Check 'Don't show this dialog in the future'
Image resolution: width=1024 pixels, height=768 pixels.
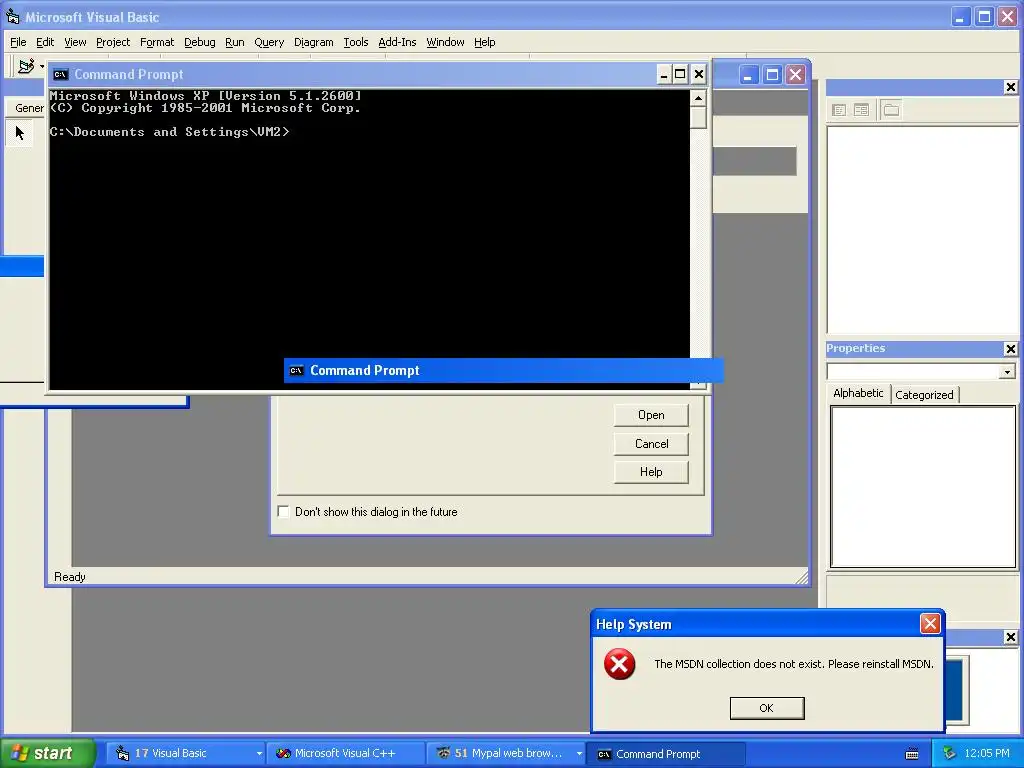point(283,512)
